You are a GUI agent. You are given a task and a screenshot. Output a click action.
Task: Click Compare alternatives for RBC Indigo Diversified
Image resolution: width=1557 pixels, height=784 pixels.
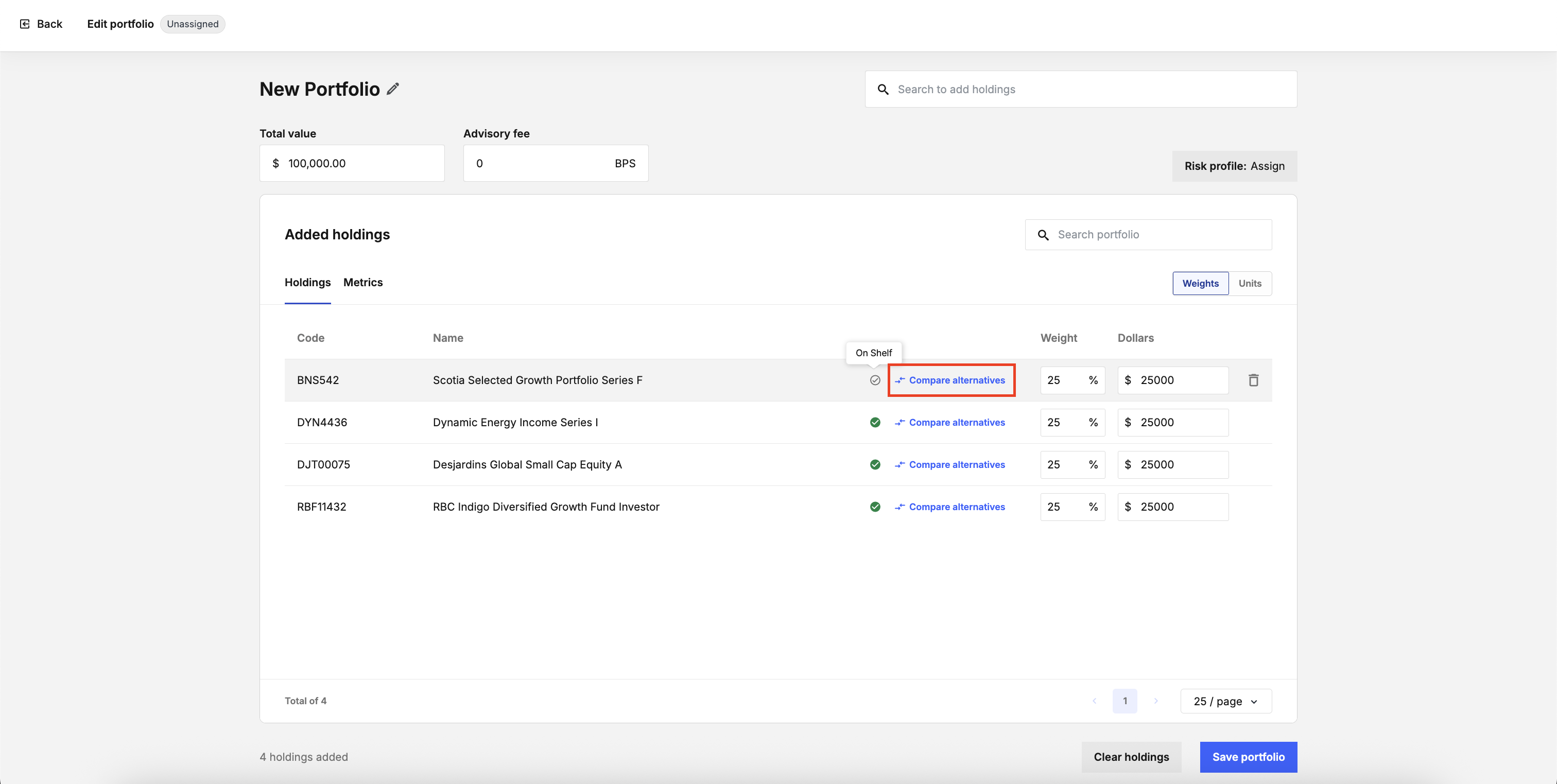[x=950, y=507]
